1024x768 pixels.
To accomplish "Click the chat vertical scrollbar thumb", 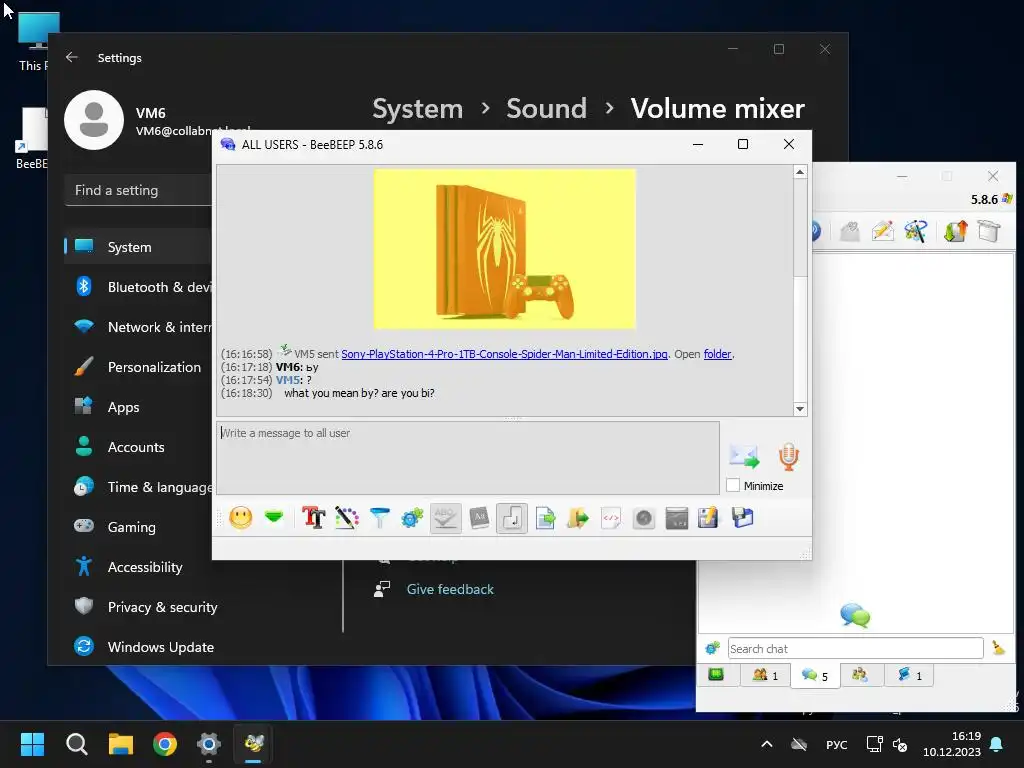I will (x=800, y=228).
